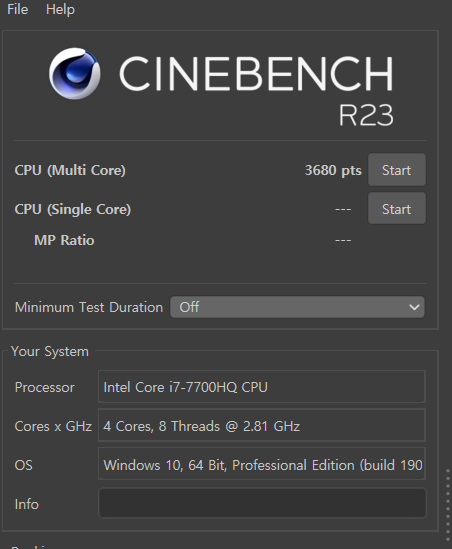
Task: Click the 3680 pts multi core score
Action: click(x=333, y=171)
